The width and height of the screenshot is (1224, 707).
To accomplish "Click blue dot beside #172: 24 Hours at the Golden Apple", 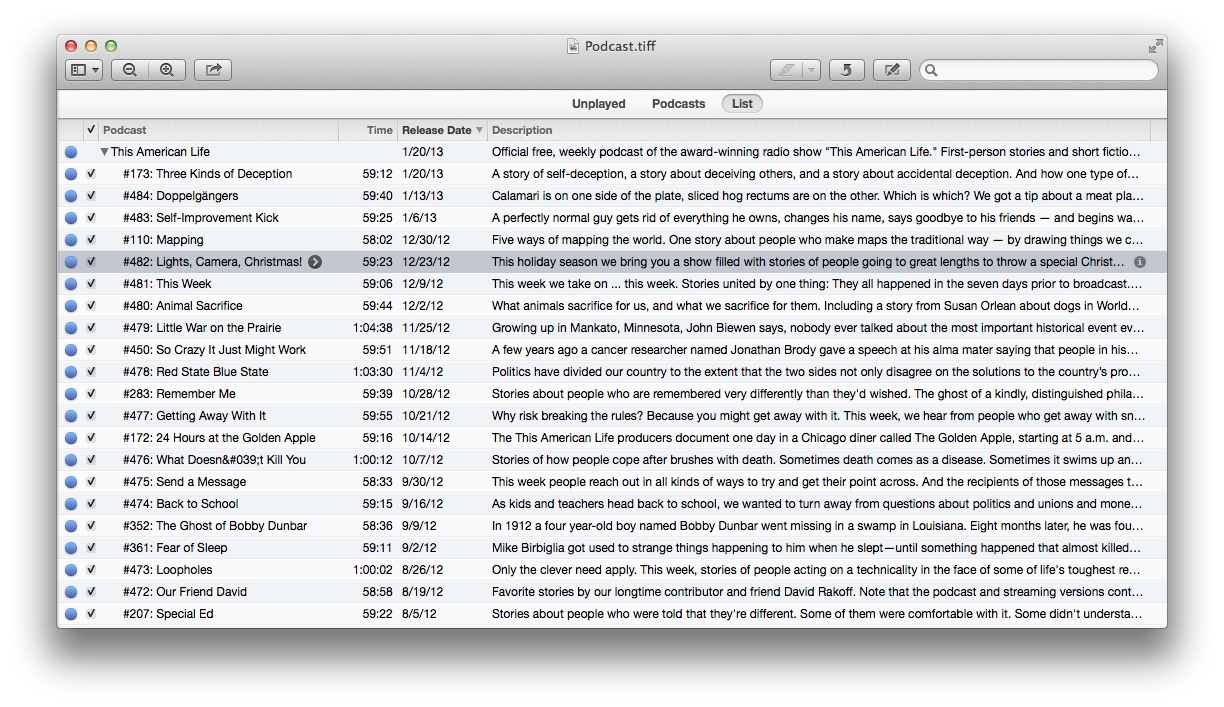I will [71, 438].
